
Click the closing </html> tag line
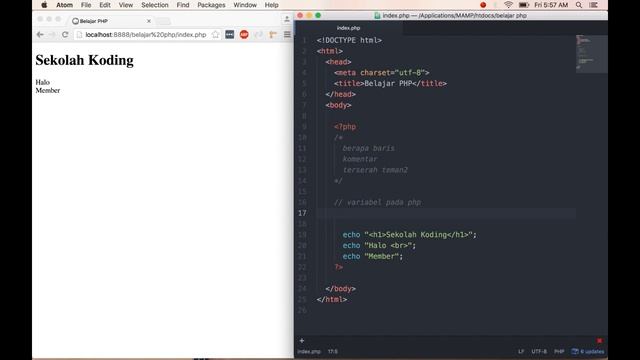click(332, 299)
